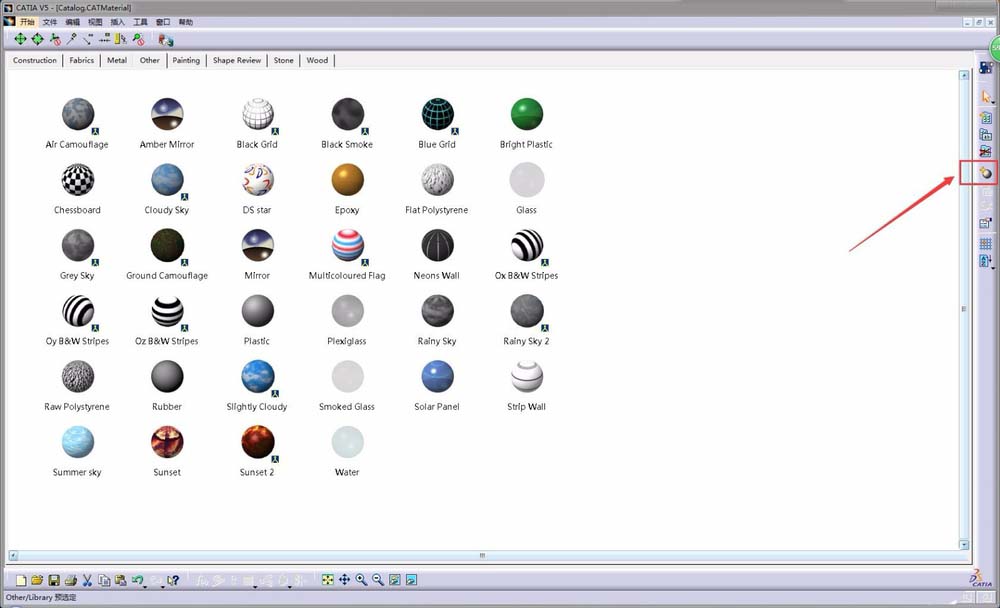Screen dimensions: 1000x608
Task: Click the green magnifier with red stop icon
Action: click(138, 40)
